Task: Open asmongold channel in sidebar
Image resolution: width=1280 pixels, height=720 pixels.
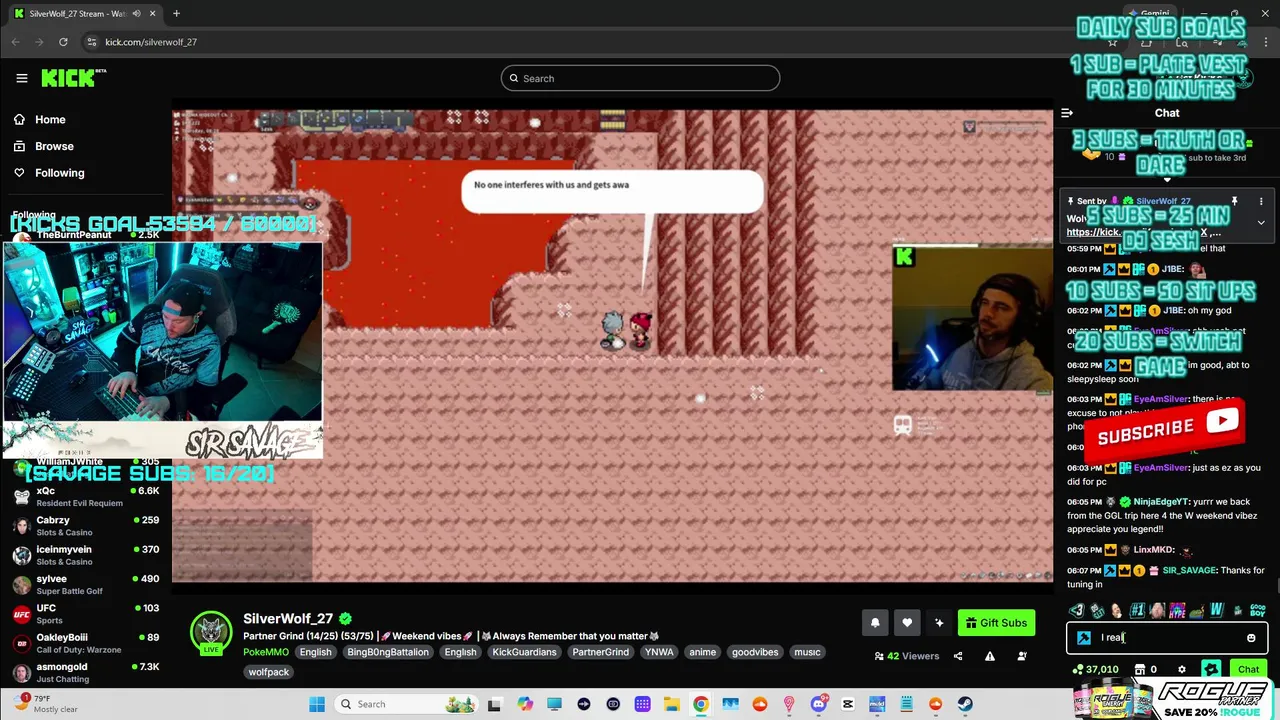Action: pos(84,672)
